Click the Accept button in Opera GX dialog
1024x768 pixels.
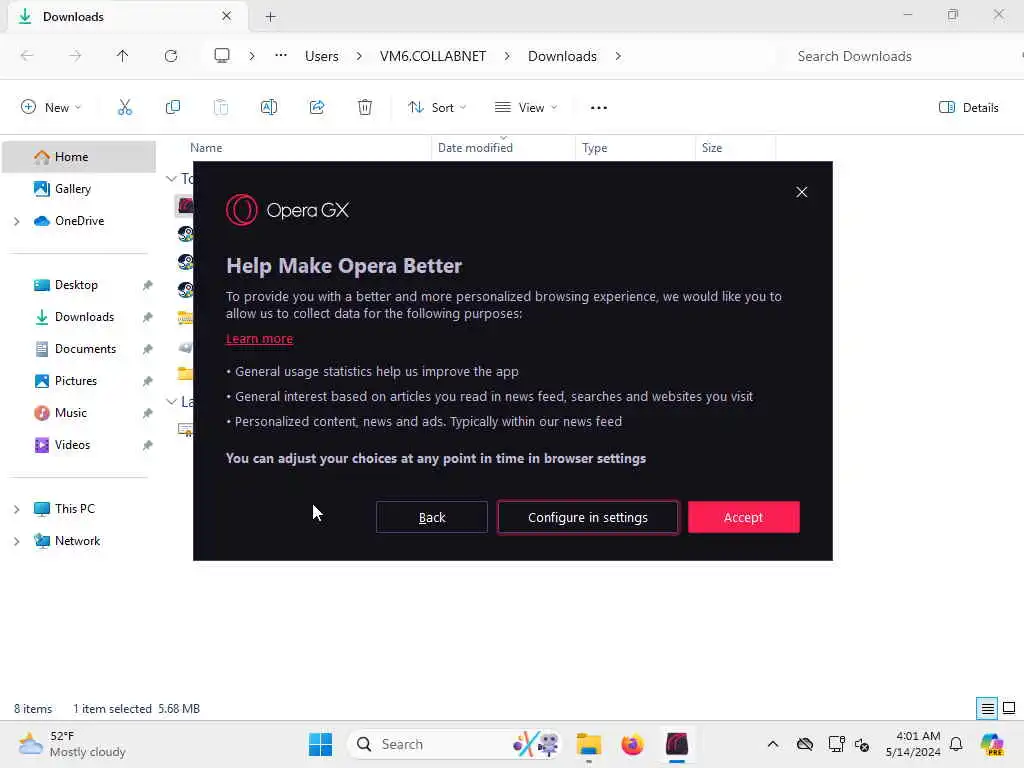pos(743,517)
